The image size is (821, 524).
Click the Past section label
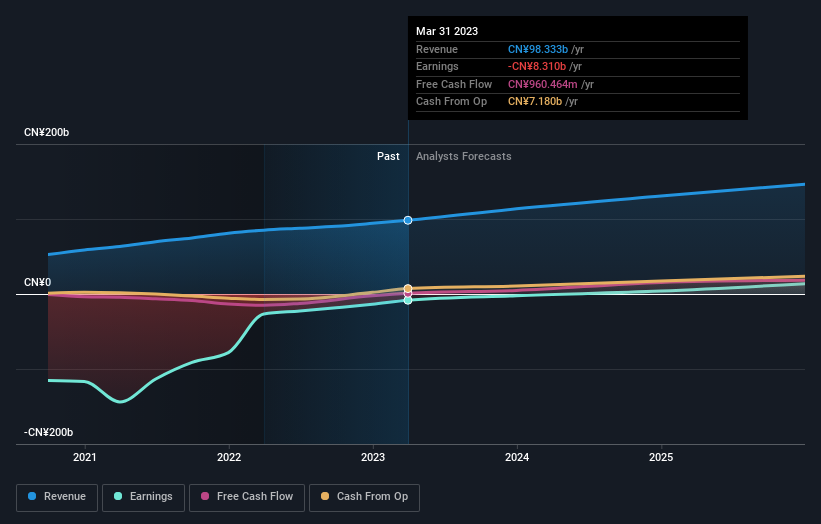(x=388, y=157)
